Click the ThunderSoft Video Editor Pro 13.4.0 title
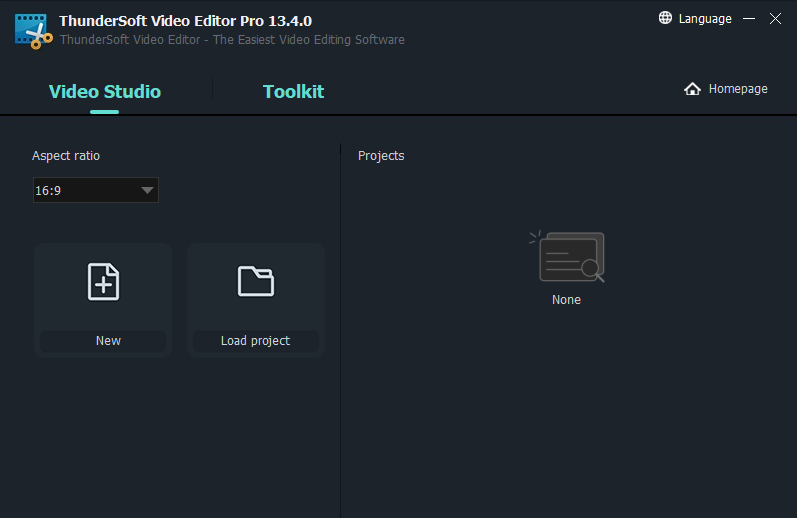The width and height of the screenshot is (797, 518). [186, 21]
